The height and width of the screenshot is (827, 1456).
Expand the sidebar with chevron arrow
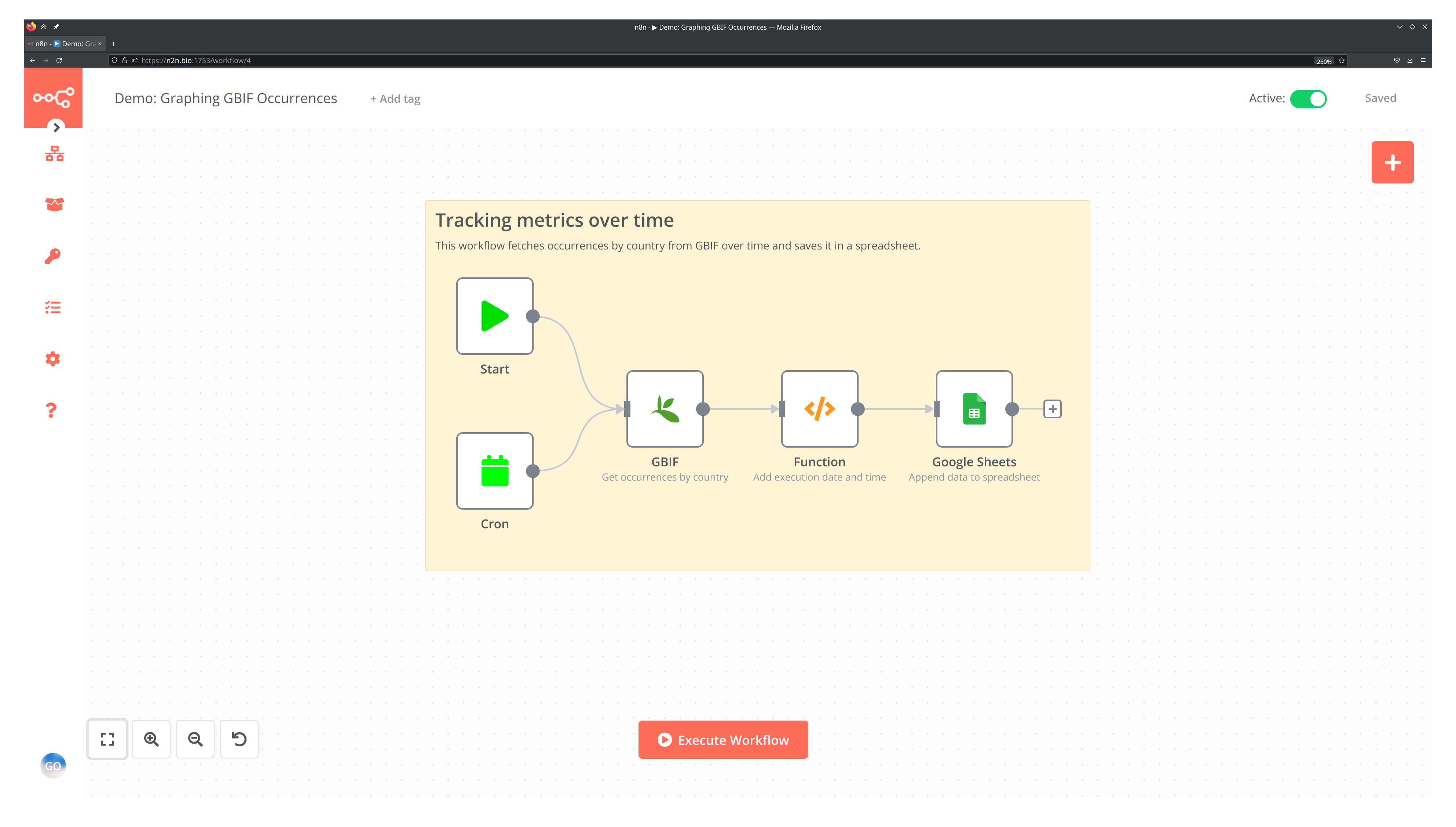point(56,128)
